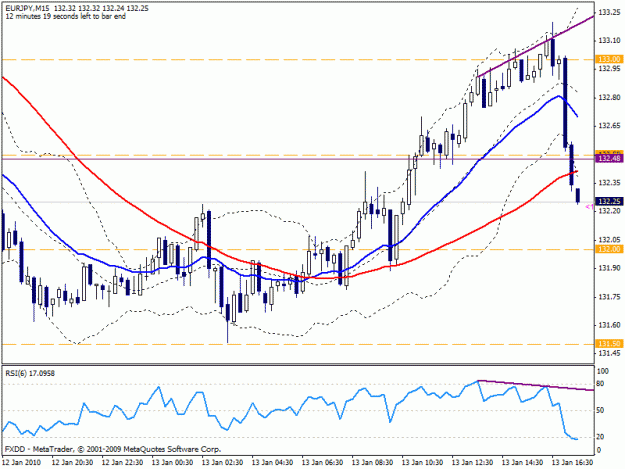625x469 pixels.
Task: Select the purple trendline above the price highs
Action: coord(536,46)
